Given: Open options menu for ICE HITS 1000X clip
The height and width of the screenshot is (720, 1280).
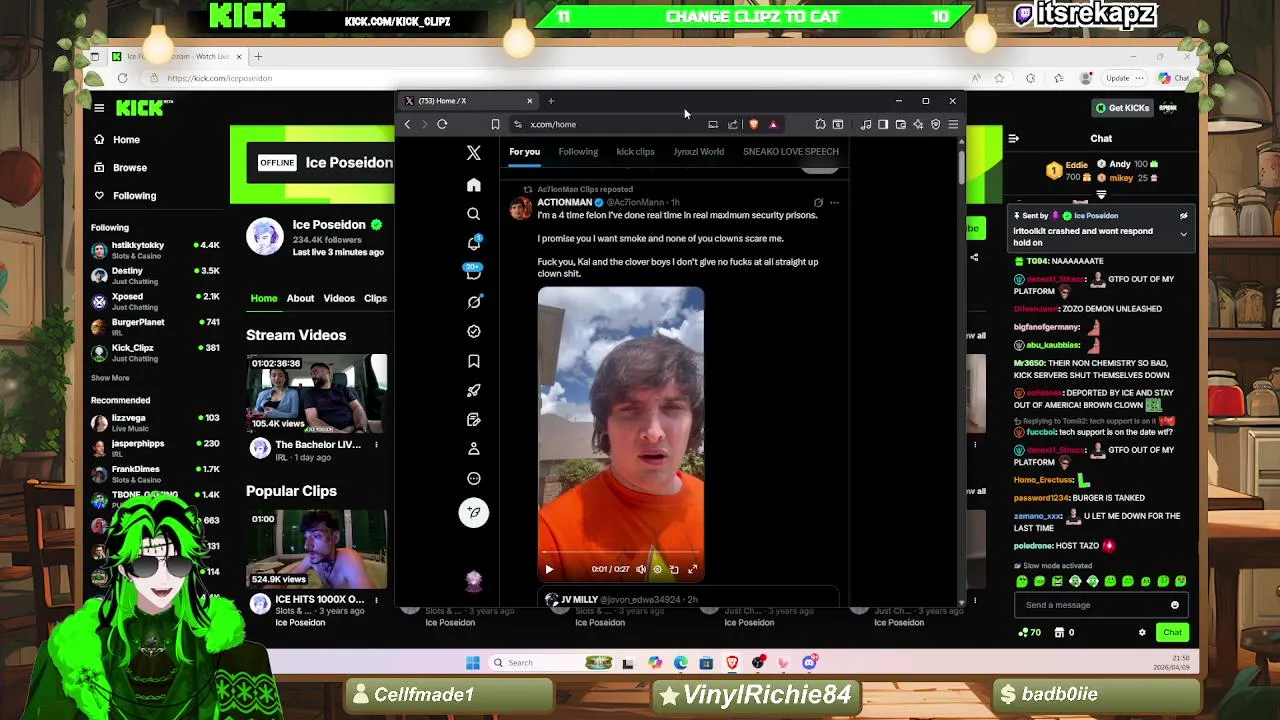Looking at the screenshot, I should click(376, 601).
